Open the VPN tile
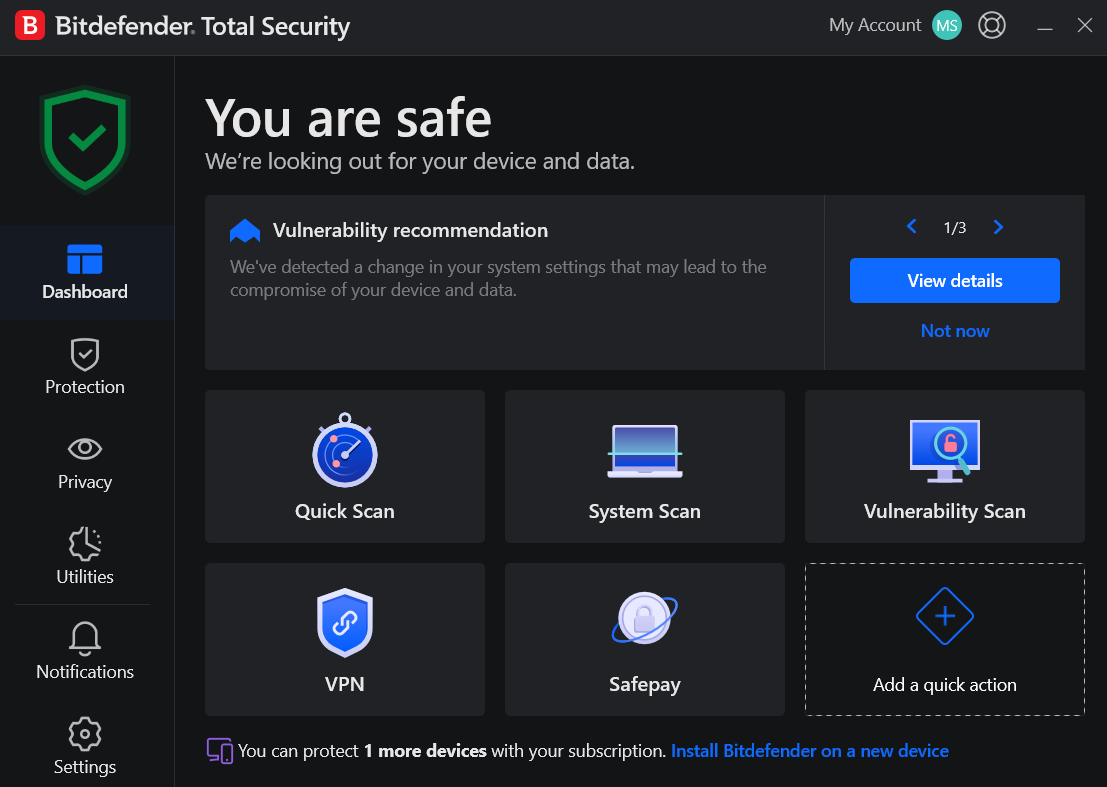This screenshot has height=787, width=1107. click(345, 639)
